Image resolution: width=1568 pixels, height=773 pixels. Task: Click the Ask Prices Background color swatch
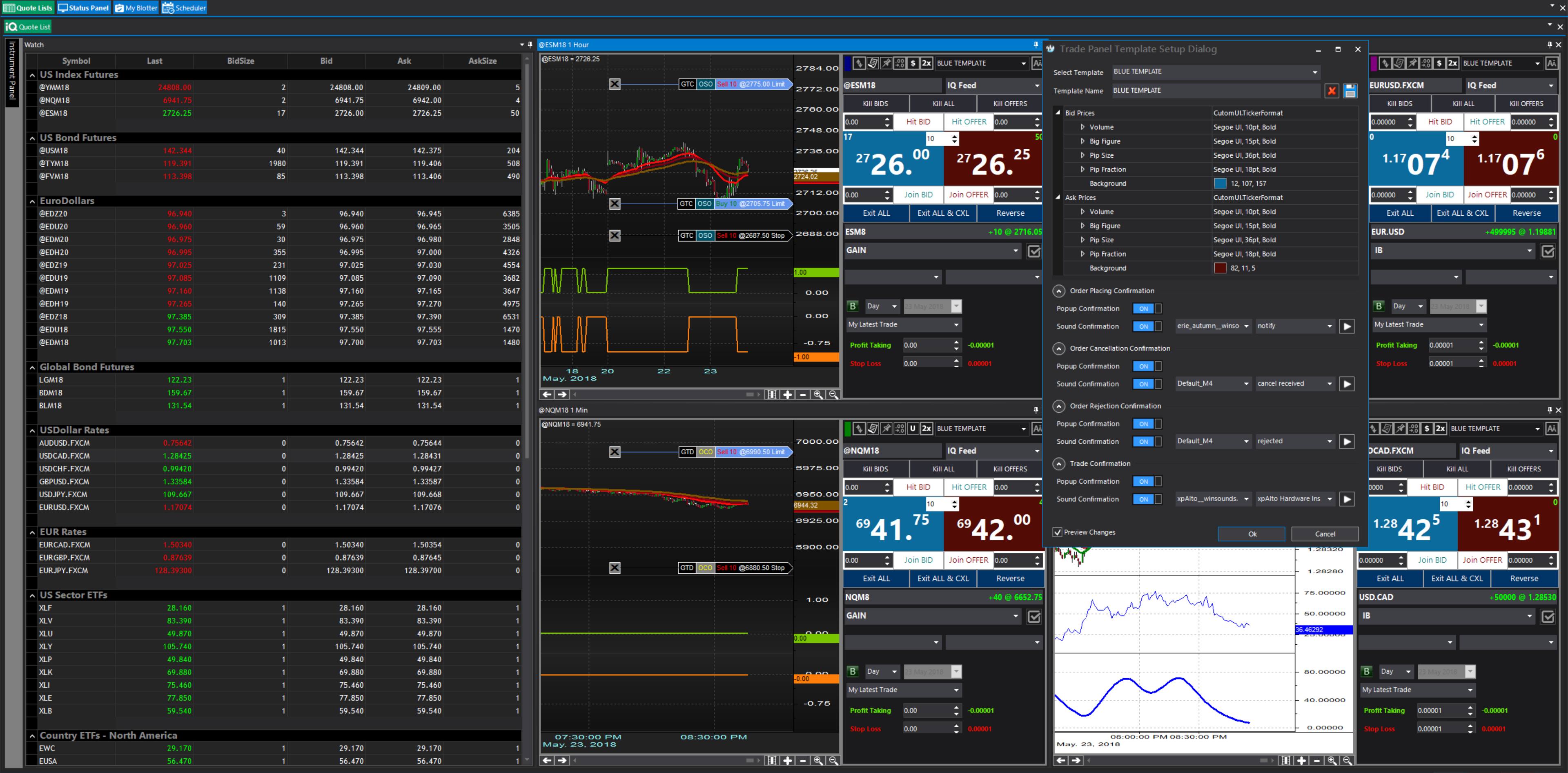tap(1220, 268)
